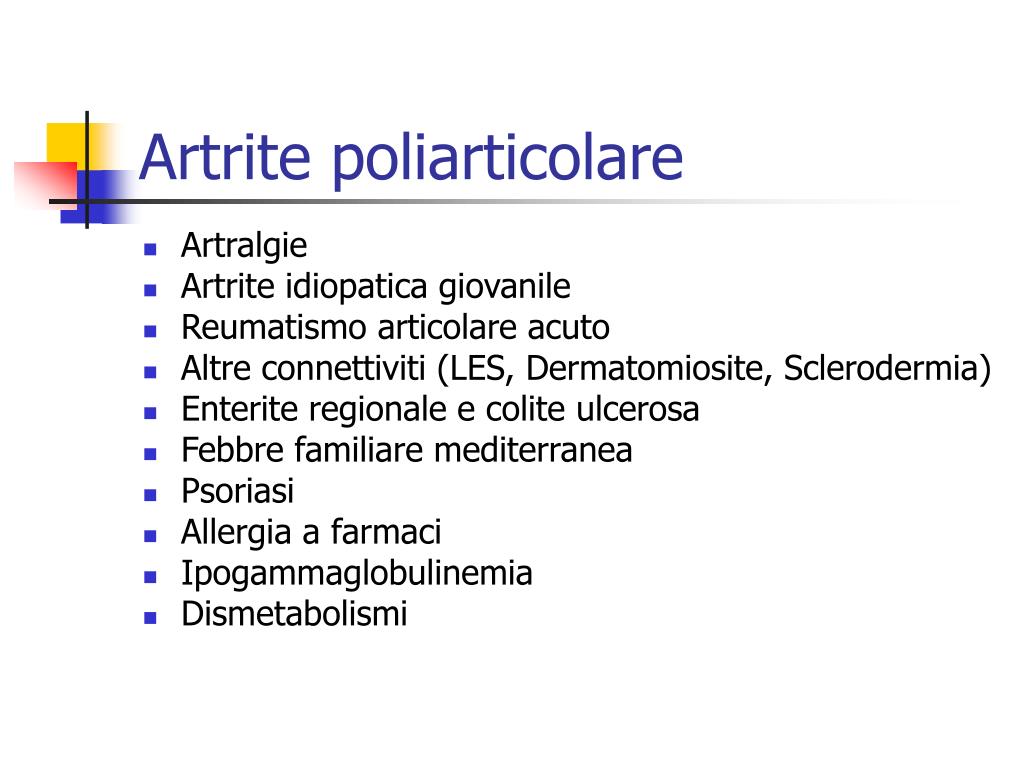The height and width of the screenshot is (768, 1024).
Task: Click the word 'Sclerodermia)' in the list
Action: (x=887, y=369)
